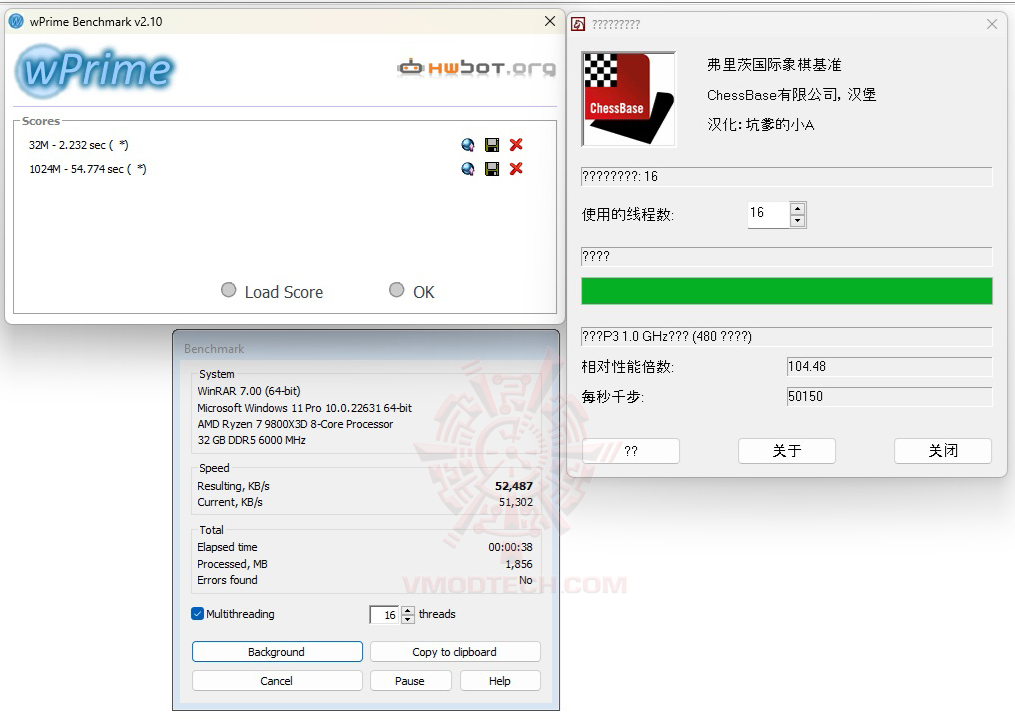Click the Elapsed time value 00:00:38
The width and height of the screenshot is (1015, 719).
[511, 548]
